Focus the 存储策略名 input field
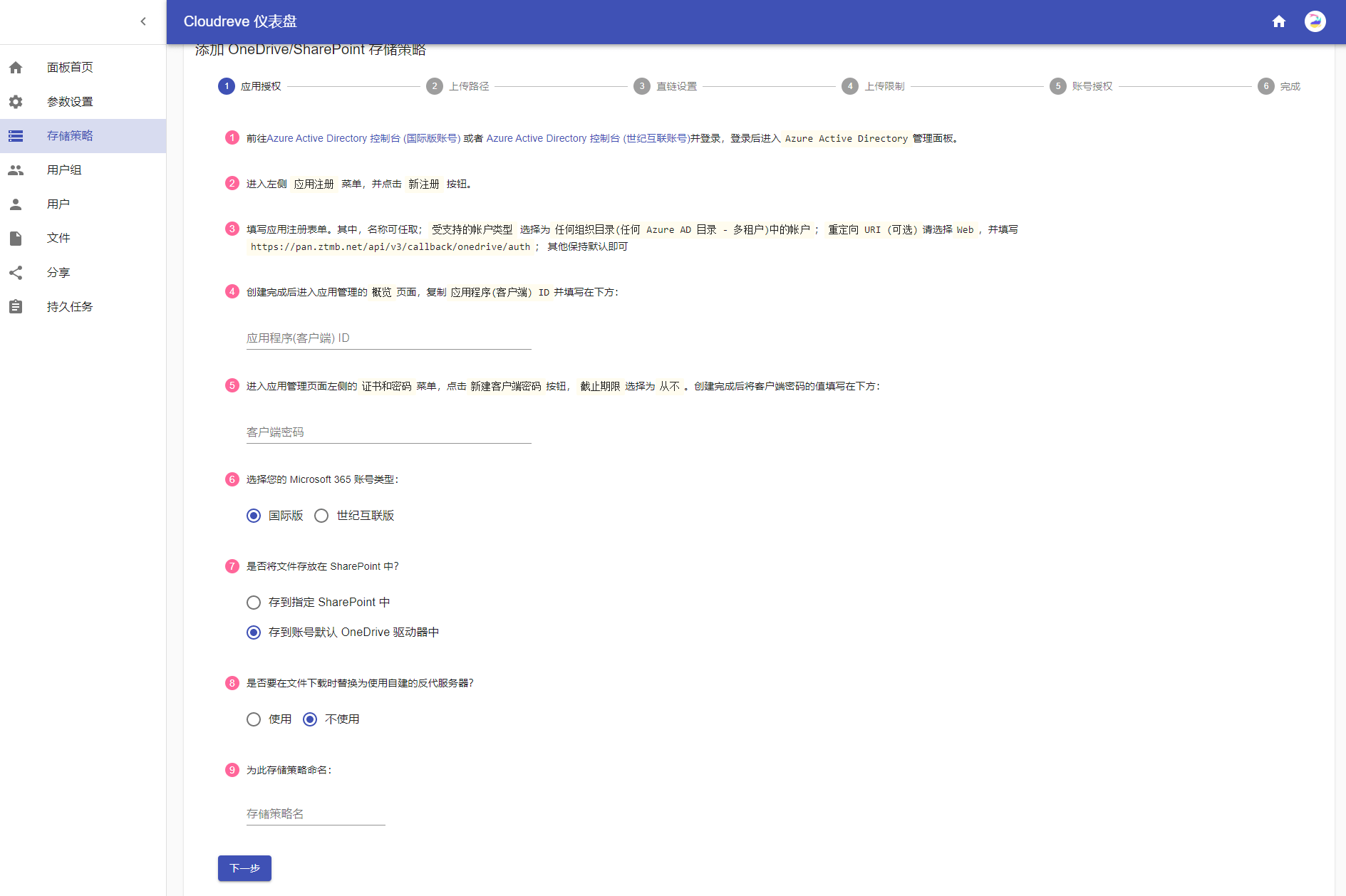Image resolution: width=1346 pixels, height=896 pixels. (316, 814)
